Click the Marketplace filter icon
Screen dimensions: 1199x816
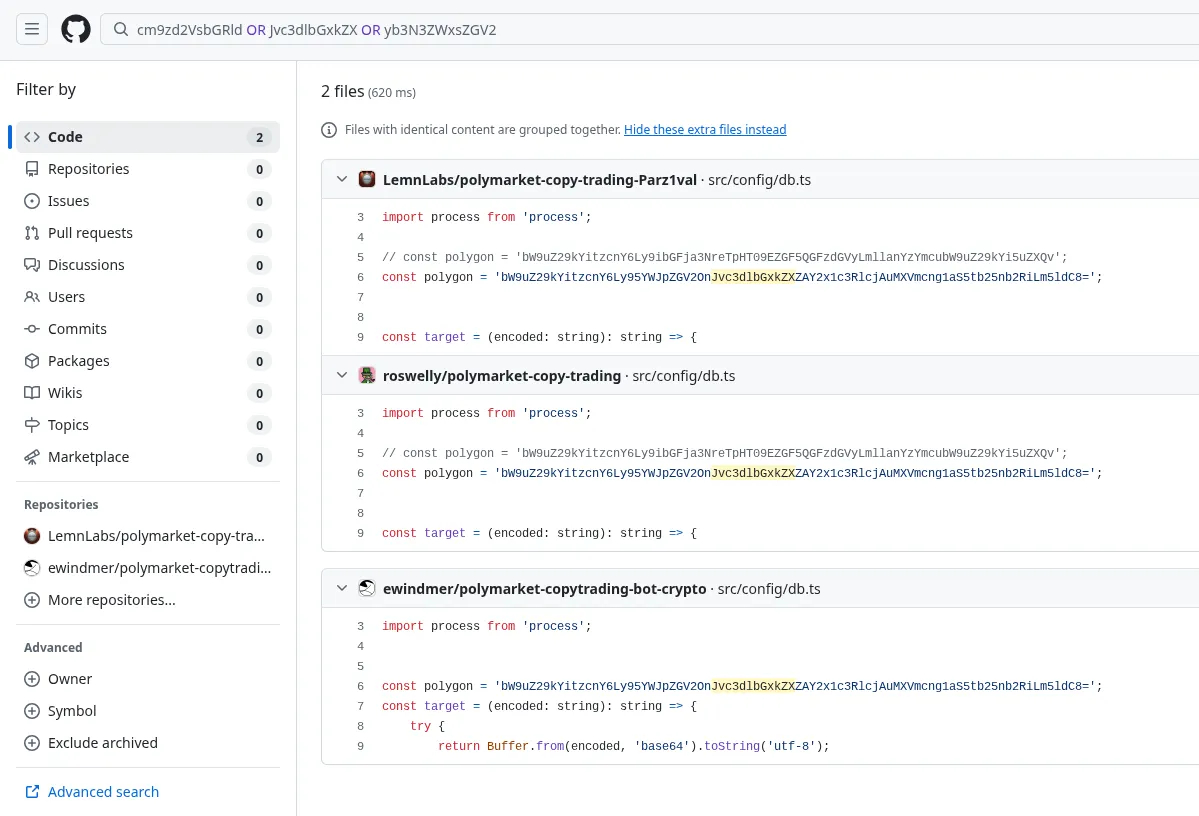pos(35,457)
